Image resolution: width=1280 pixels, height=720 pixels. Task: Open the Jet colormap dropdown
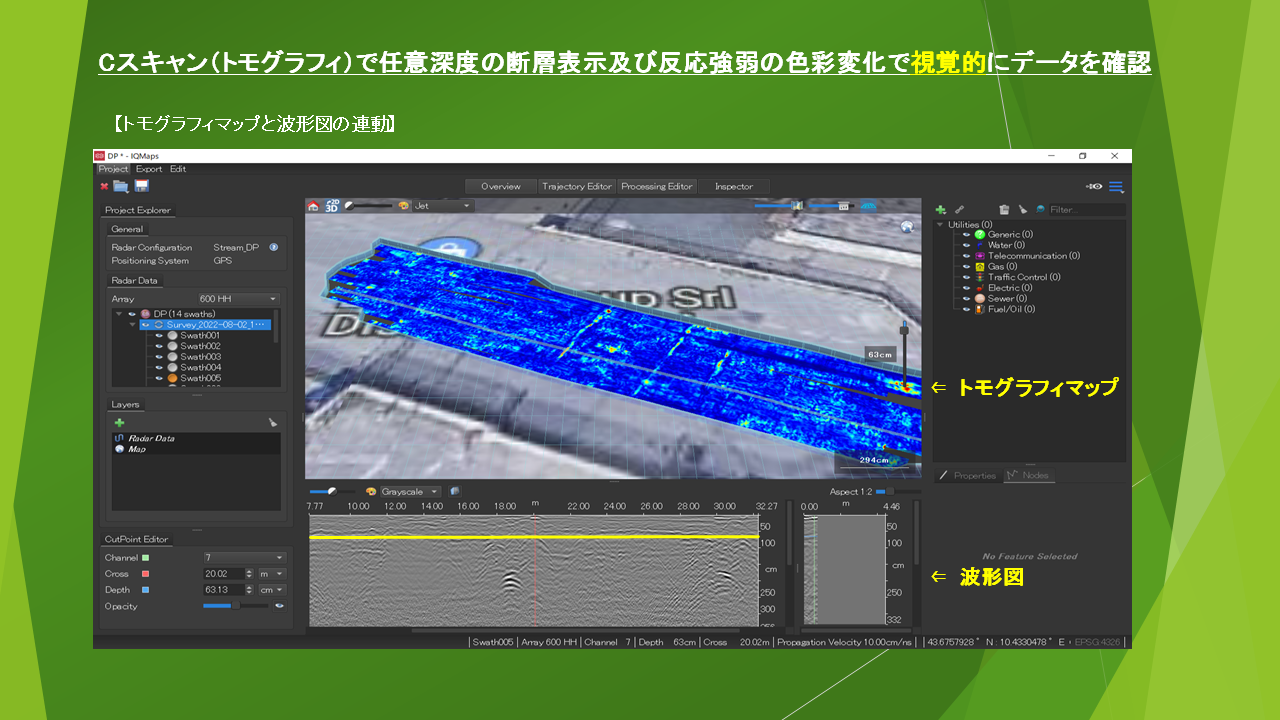[x=441, y=206]
